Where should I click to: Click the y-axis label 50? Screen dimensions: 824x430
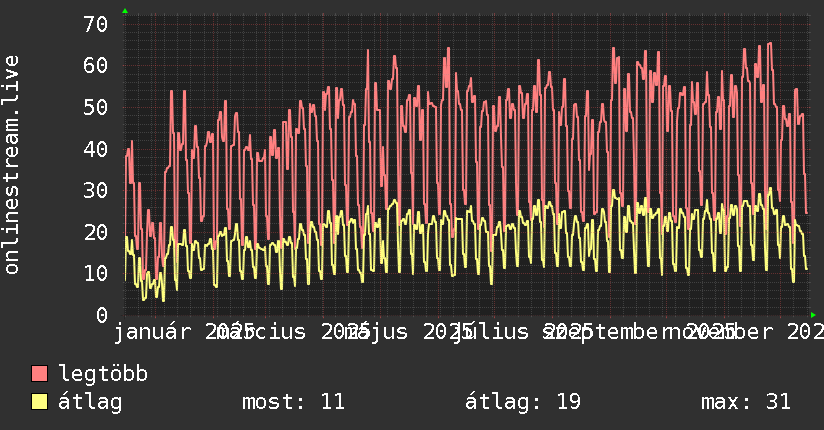click(x=96, y=107)
